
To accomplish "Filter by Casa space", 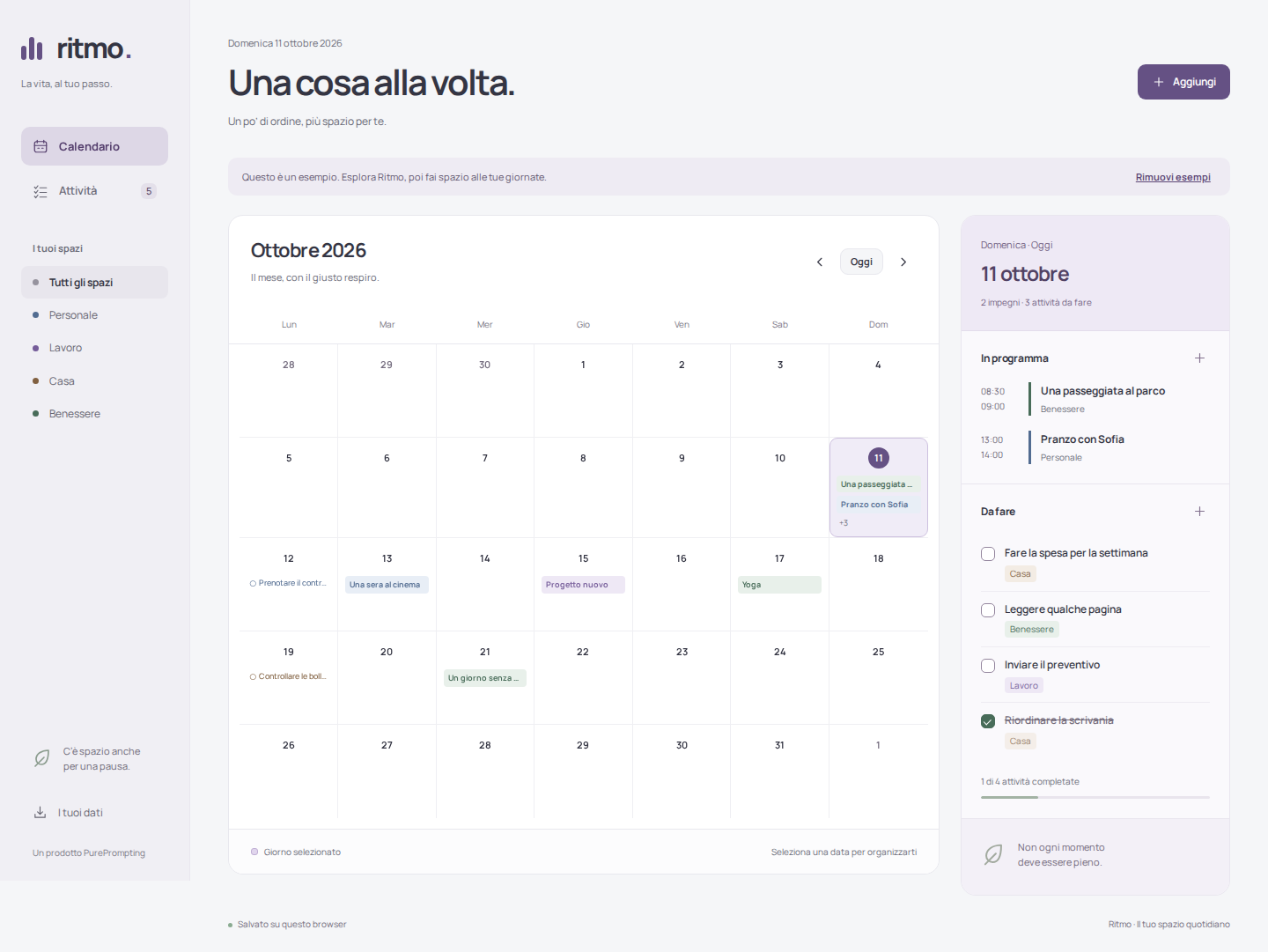I will pos(94,381).
